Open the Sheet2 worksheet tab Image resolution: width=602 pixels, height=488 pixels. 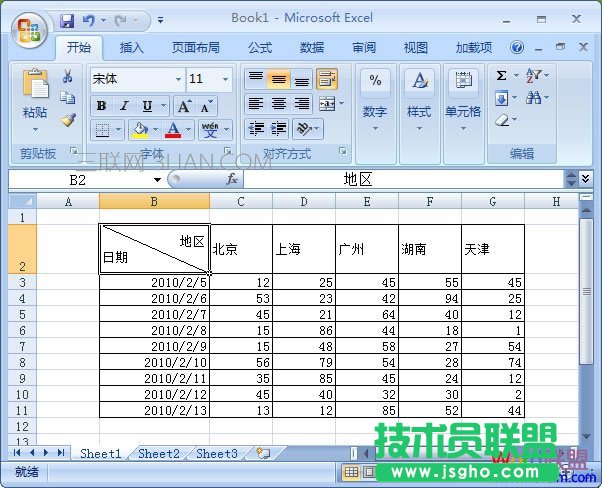click(158, 453)
